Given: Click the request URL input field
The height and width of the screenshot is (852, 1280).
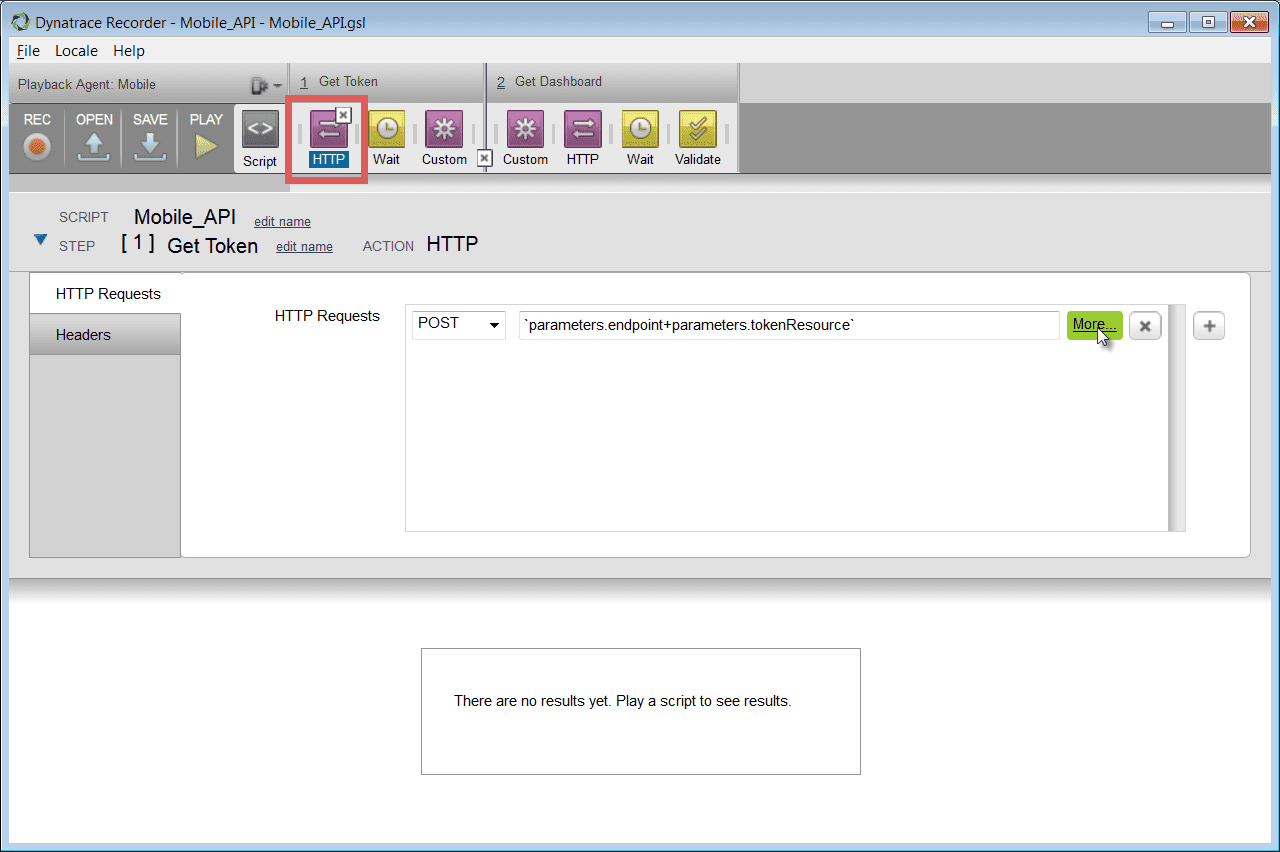Looking at the screenshot, I should 789,325.
